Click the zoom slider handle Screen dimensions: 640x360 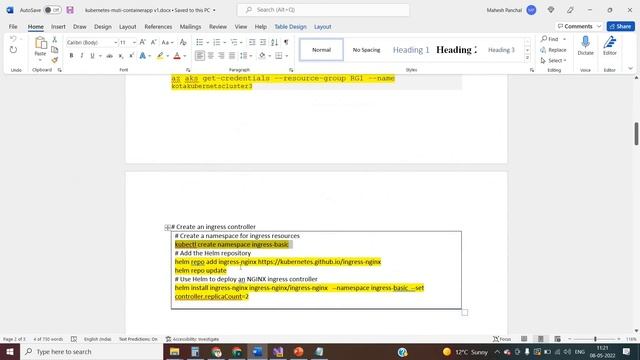(595, 339)
